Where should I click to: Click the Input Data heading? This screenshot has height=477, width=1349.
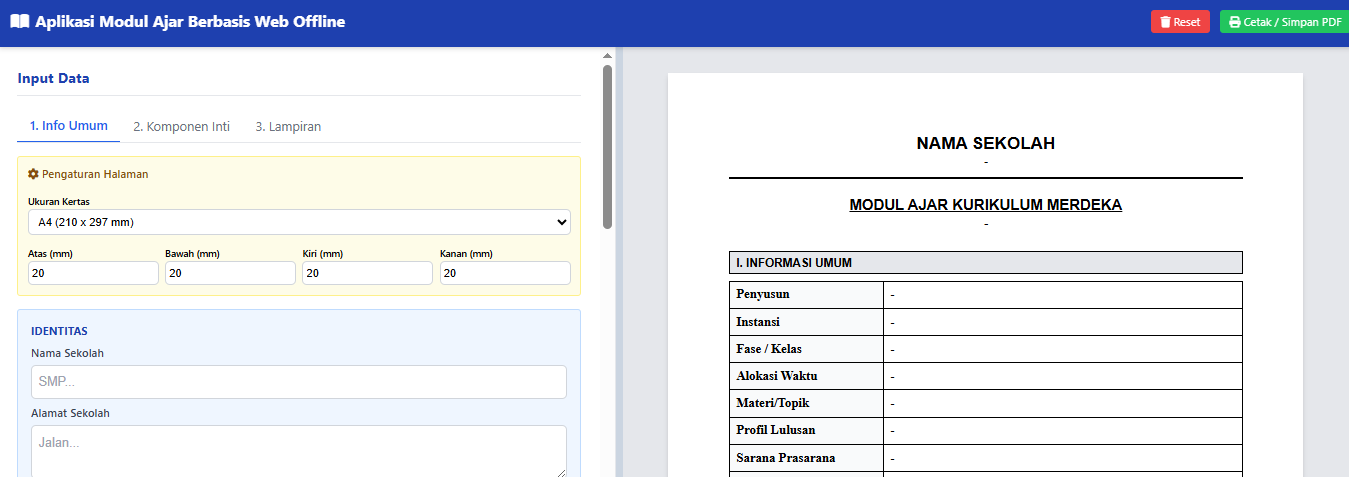click(53, 78)
